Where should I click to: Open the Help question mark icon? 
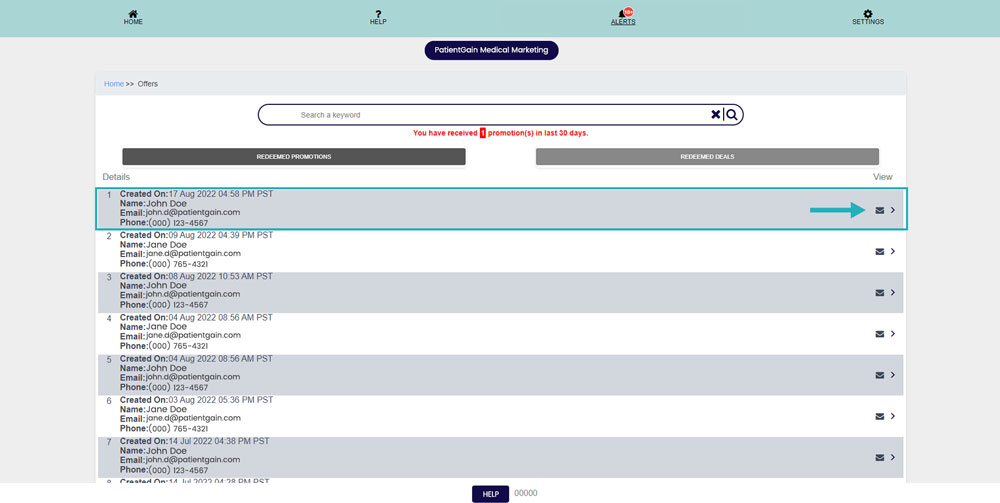tap(378, 14)
